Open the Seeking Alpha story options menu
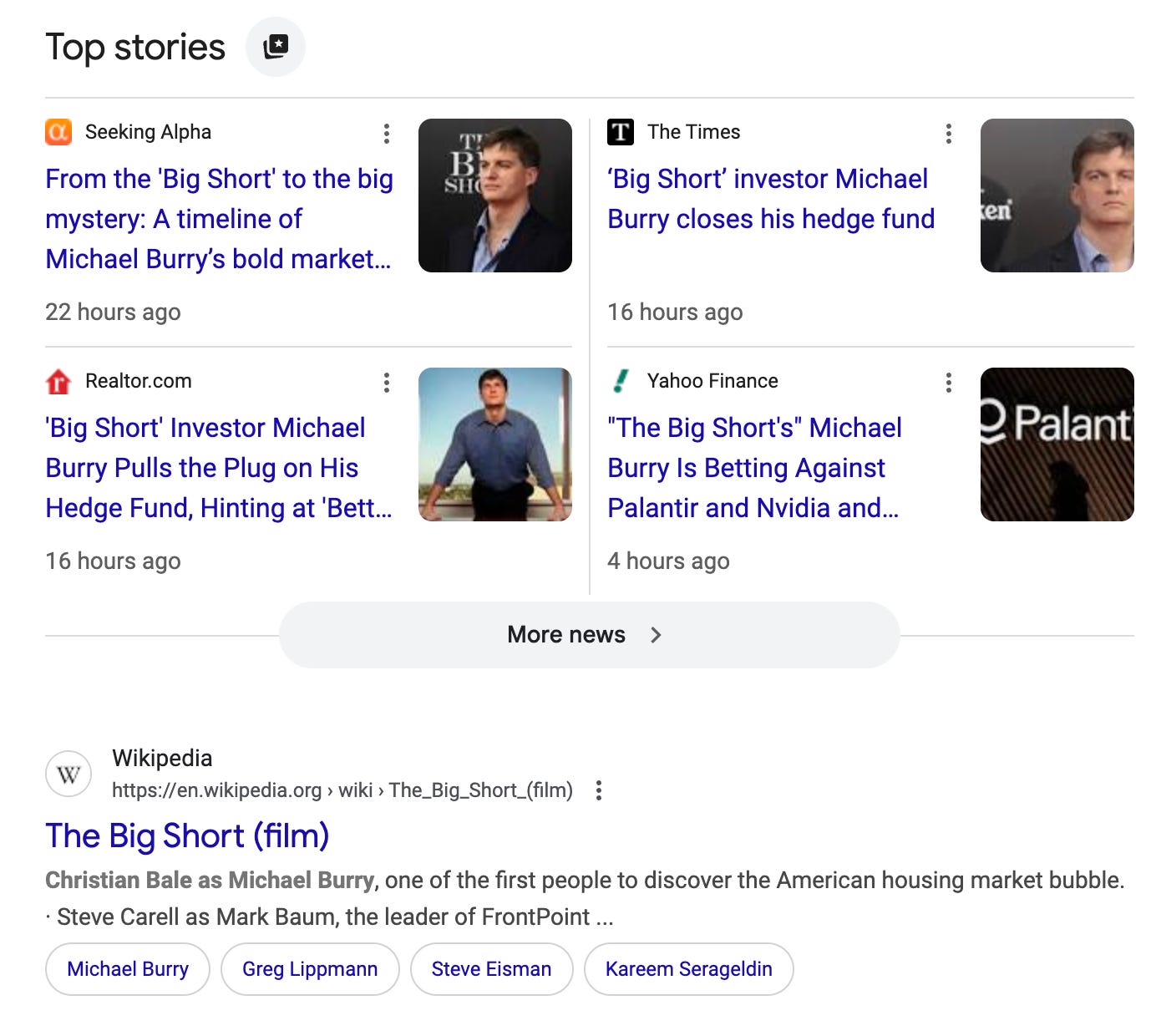 [386, 134]
